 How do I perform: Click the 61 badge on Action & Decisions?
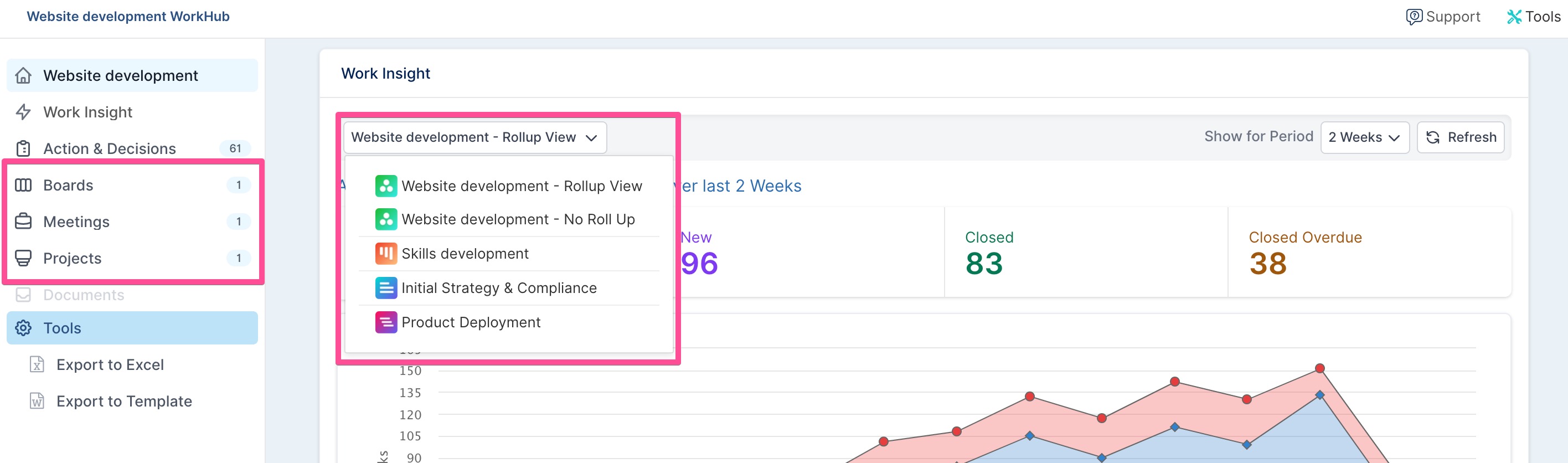tap(235, 148)
